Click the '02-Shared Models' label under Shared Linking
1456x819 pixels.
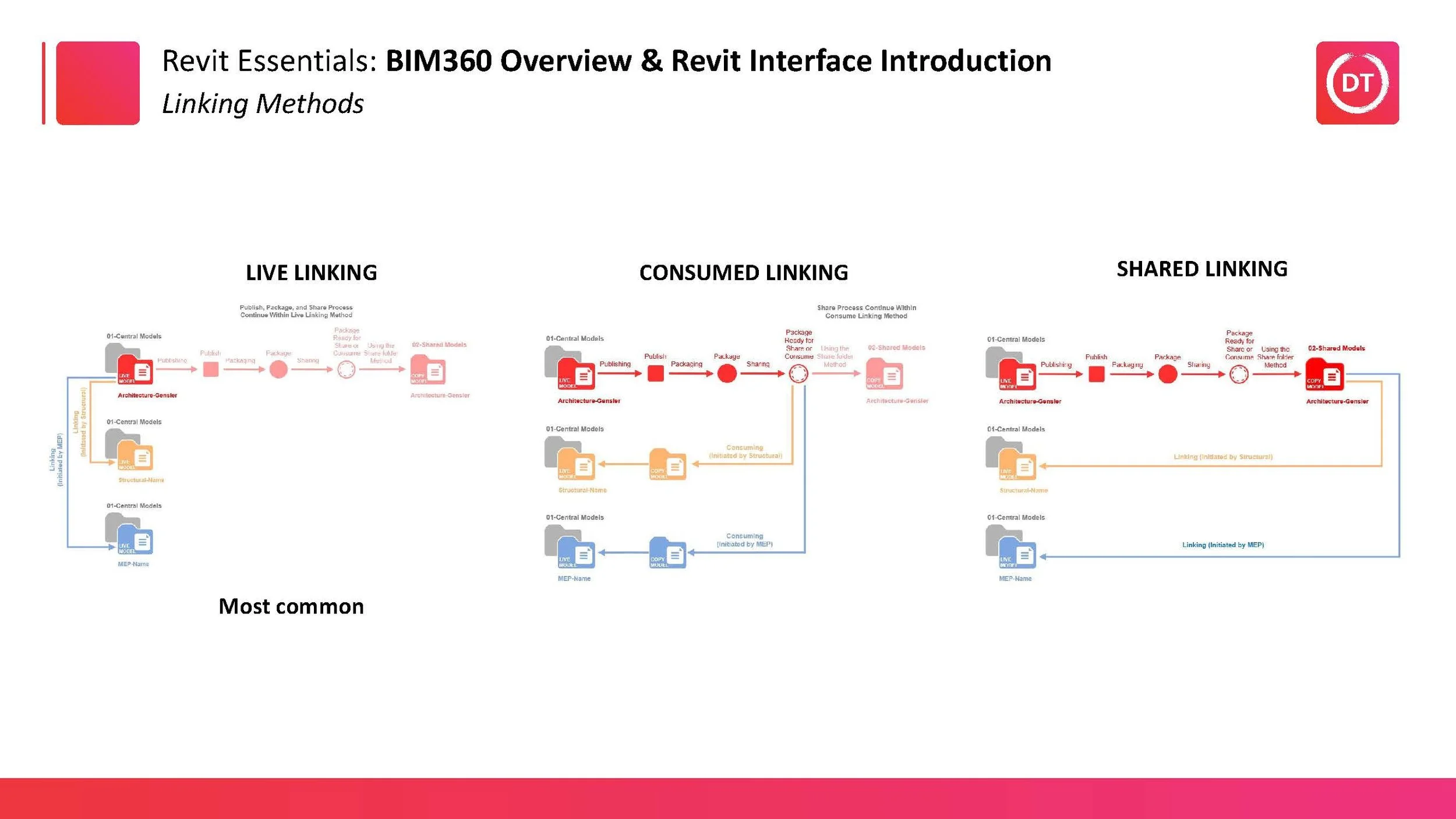tap(1337, 348)
